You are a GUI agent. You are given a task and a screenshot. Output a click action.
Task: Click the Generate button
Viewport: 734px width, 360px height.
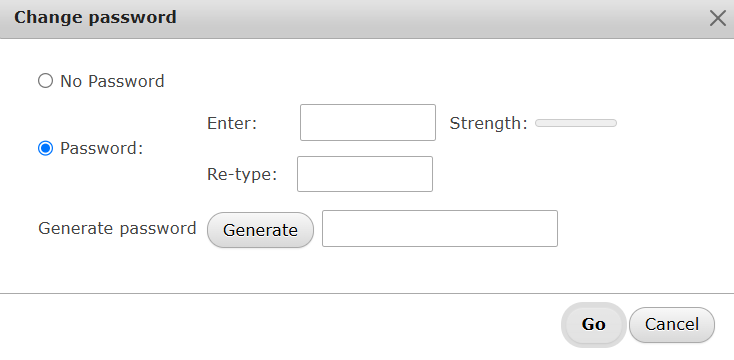pos(260,230)
